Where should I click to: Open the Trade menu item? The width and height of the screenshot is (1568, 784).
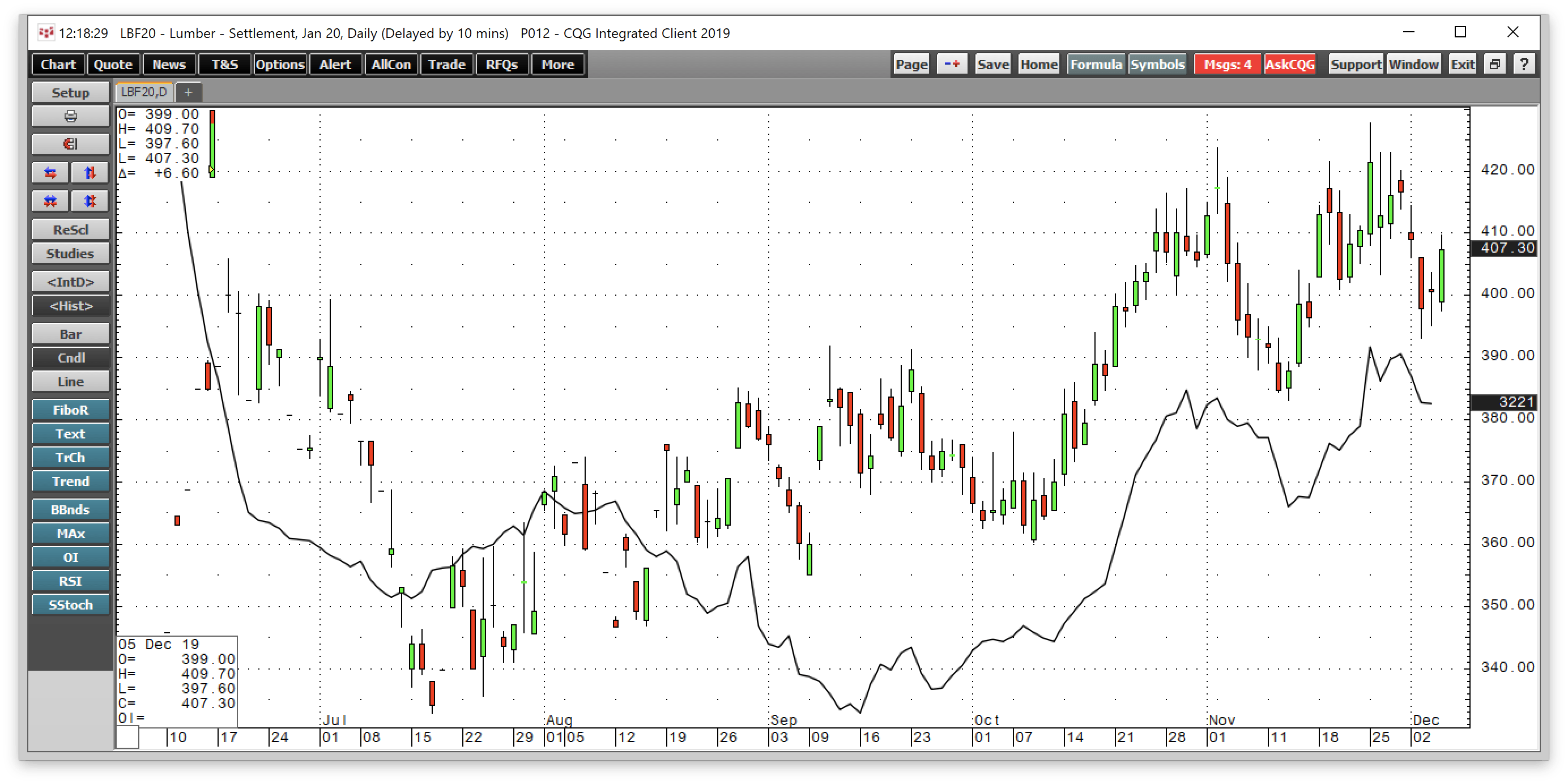pyautogui.click(x=447, y=65)
